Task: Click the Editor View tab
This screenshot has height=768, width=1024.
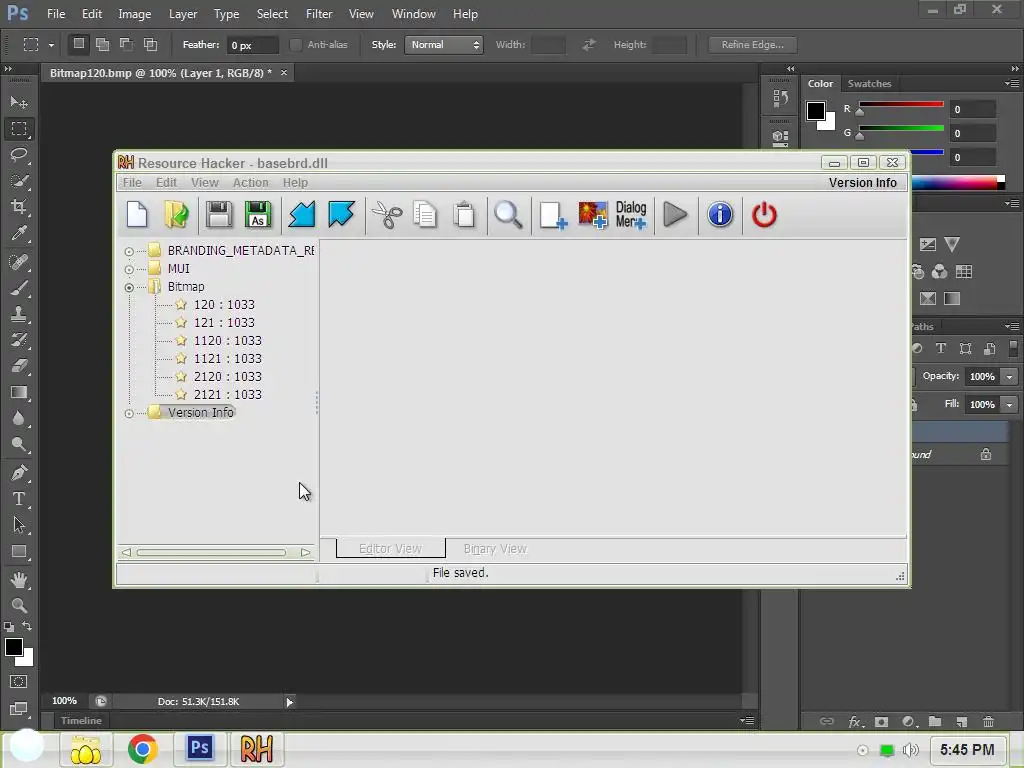Action: [x=391, y=549]
